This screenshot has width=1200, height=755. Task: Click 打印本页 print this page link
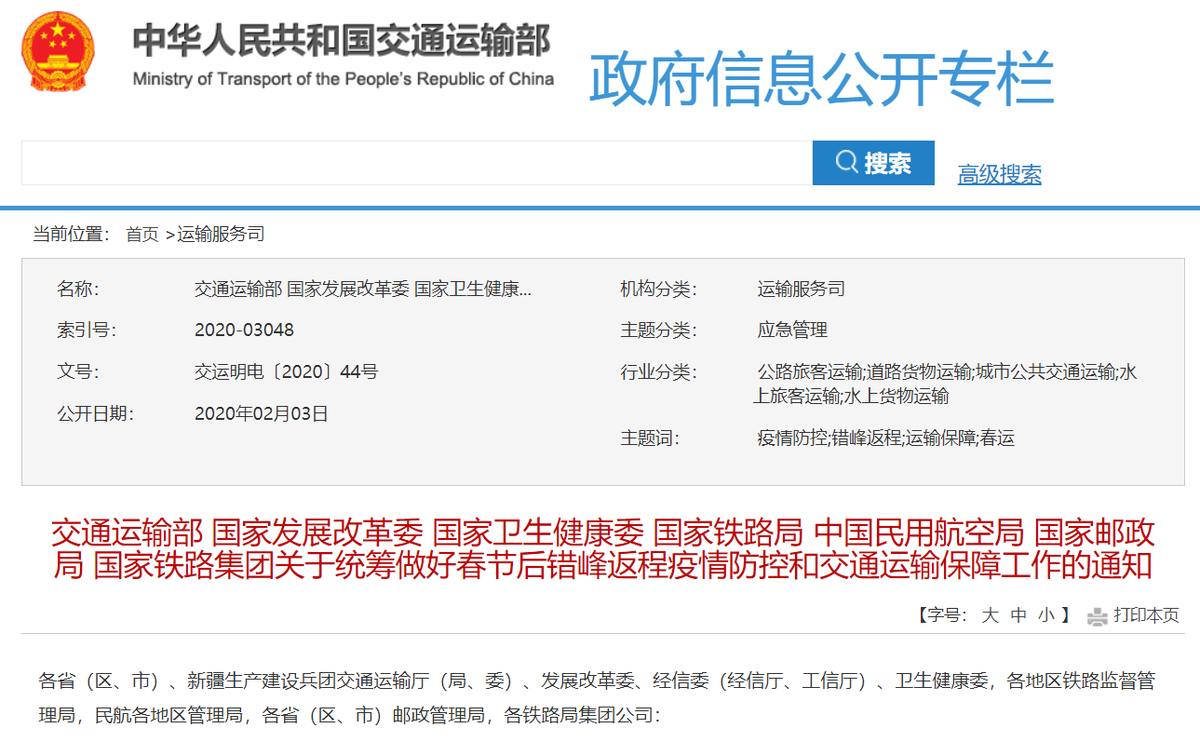click(1146, 615)
